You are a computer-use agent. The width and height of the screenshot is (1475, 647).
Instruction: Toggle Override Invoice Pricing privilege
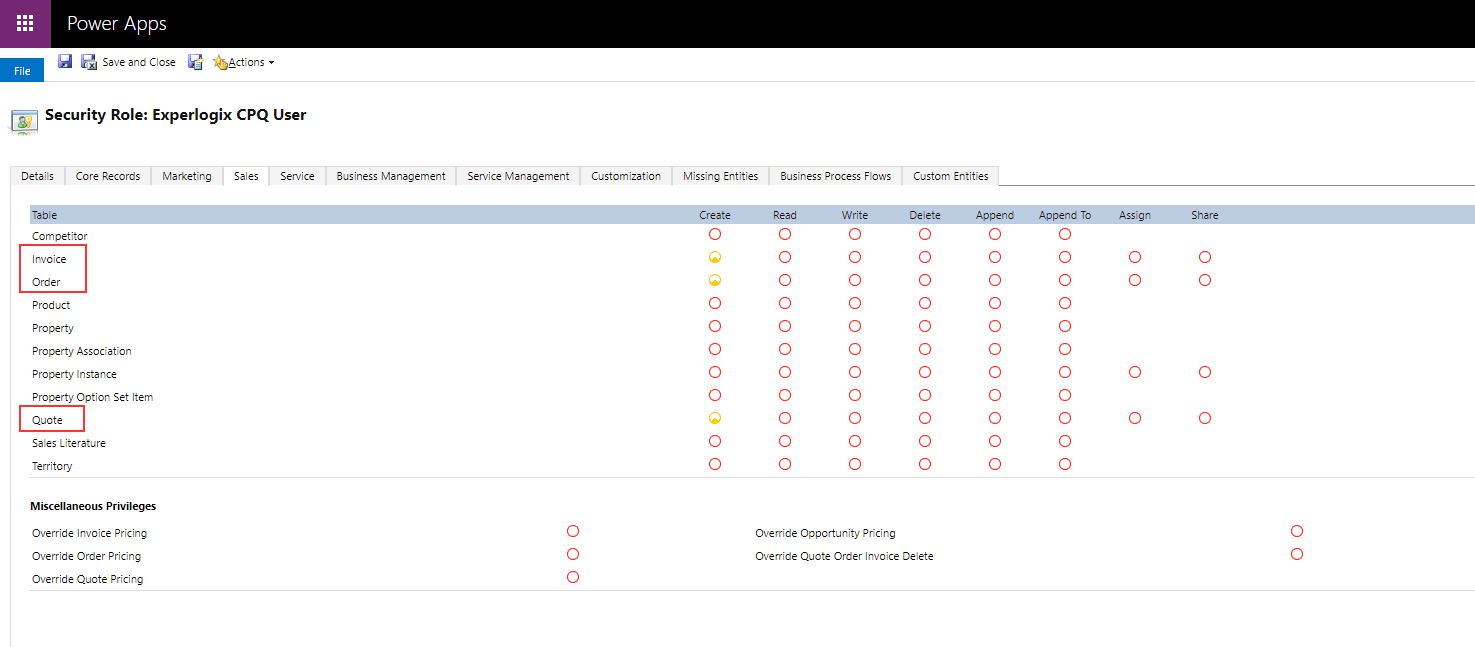pyautogui.click(x=573, y=531)
